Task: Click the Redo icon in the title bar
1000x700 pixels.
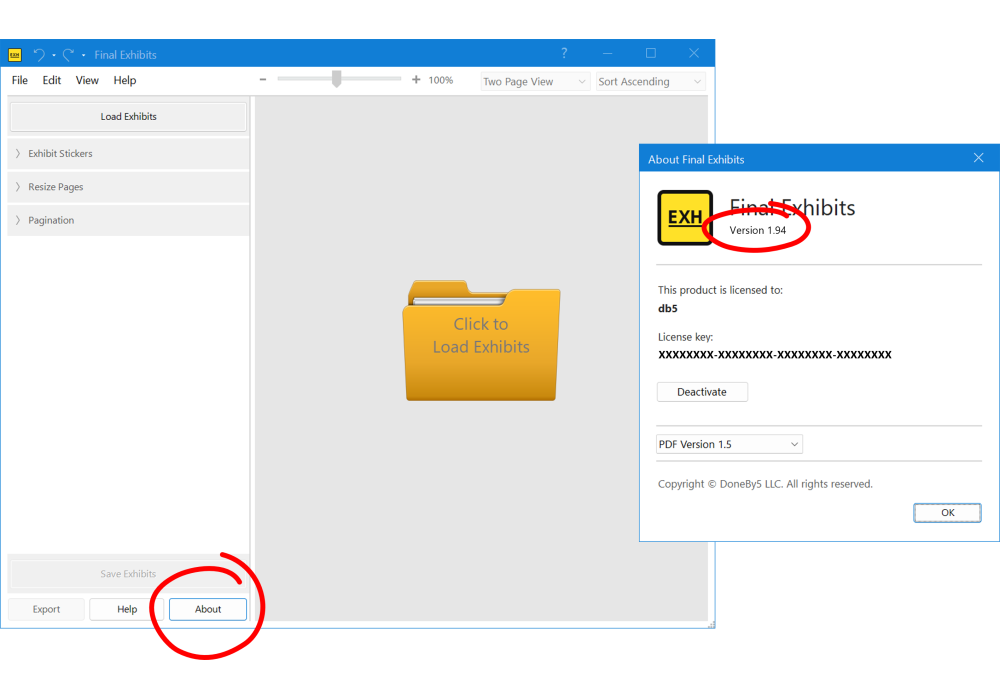Action: pyautogui.click(x=66, y=55)
